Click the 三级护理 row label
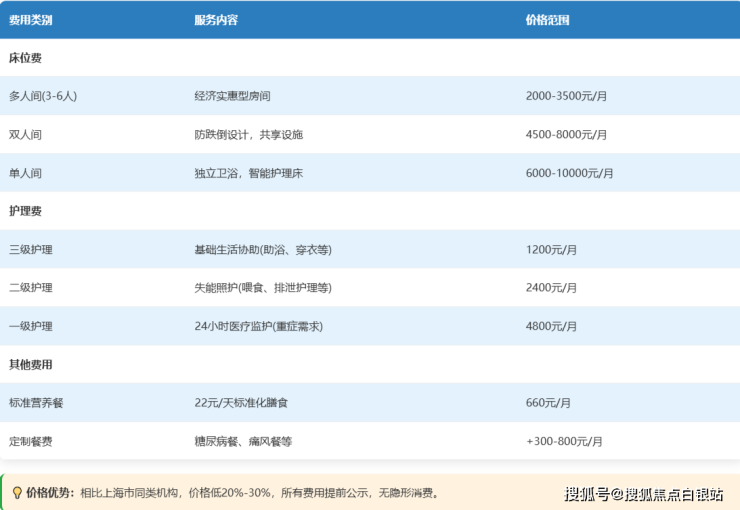Viewport: 740px width, 510px height. (x=30, y=250)
